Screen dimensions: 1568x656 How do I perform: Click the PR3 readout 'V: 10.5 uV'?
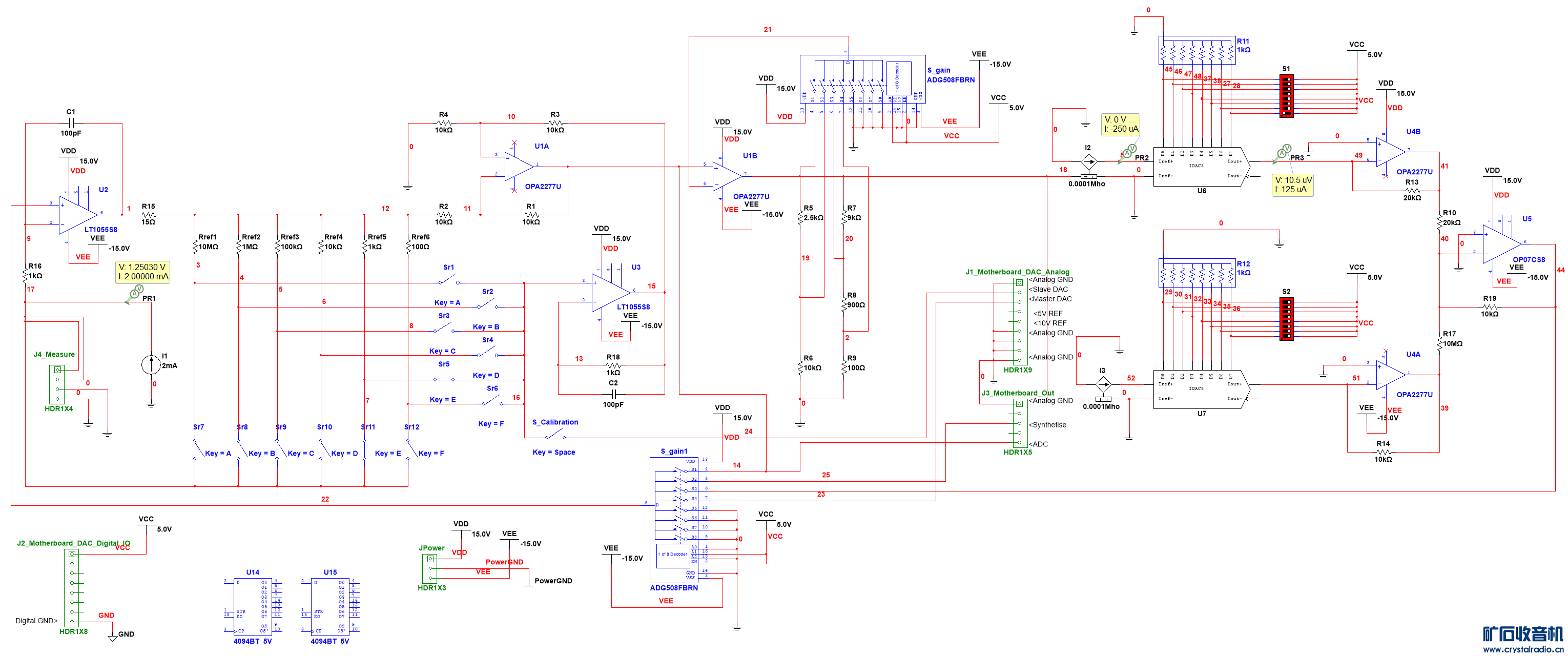point(1293,179)
